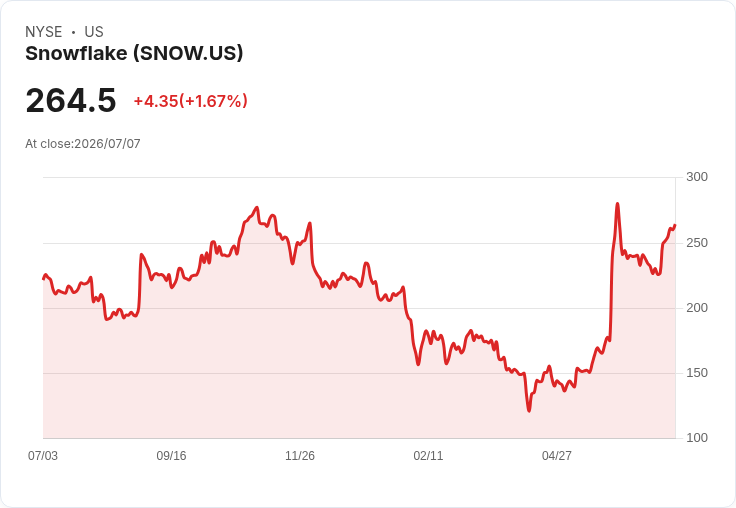The width and height of the screenshot is (736, 508).
Task: Click the 300 y-axis price label
Action: point(697,177)
